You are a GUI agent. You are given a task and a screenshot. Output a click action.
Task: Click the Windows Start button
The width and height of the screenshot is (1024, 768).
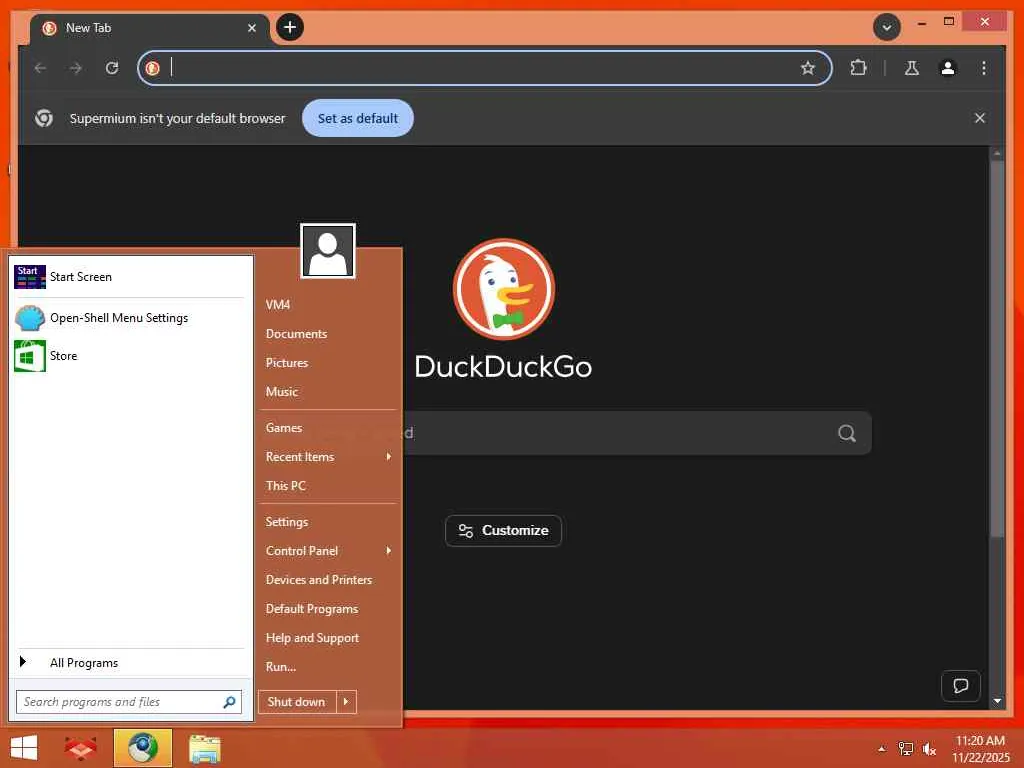pos(24,748)
